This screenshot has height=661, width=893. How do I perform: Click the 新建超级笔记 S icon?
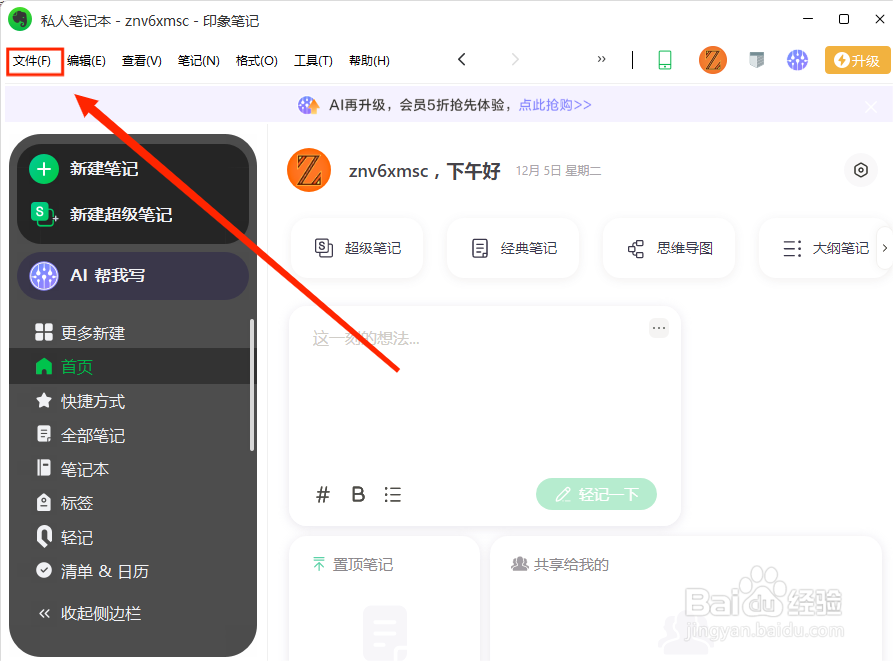tap(44, 215)
